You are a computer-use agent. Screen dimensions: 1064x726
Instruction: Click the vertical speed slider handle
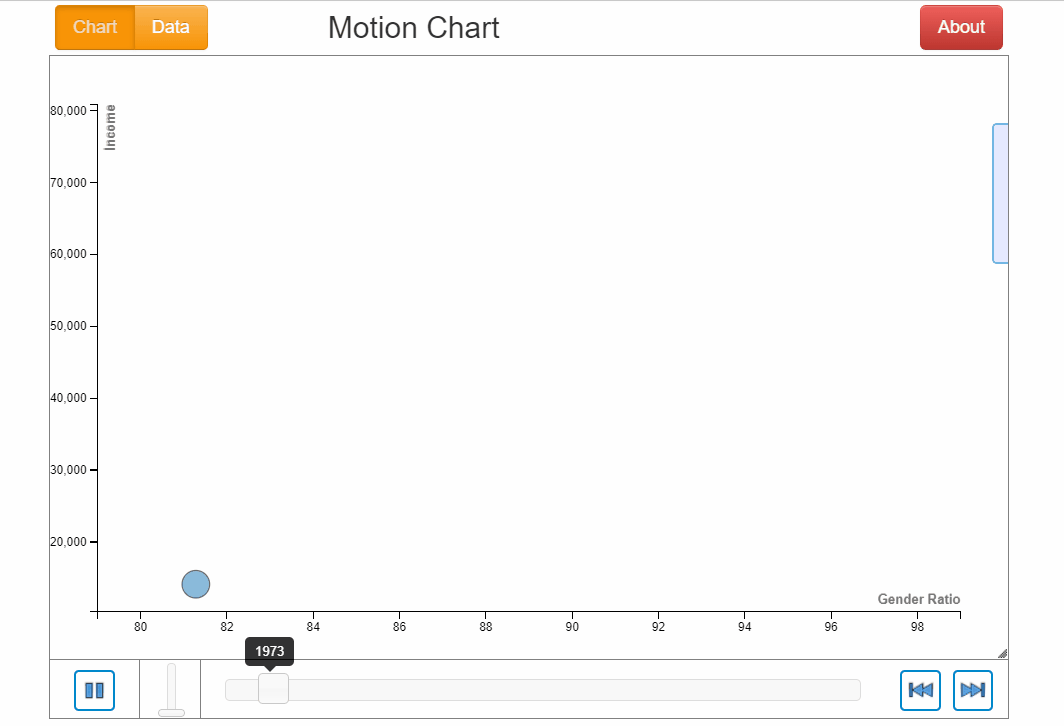pos(171,712)
